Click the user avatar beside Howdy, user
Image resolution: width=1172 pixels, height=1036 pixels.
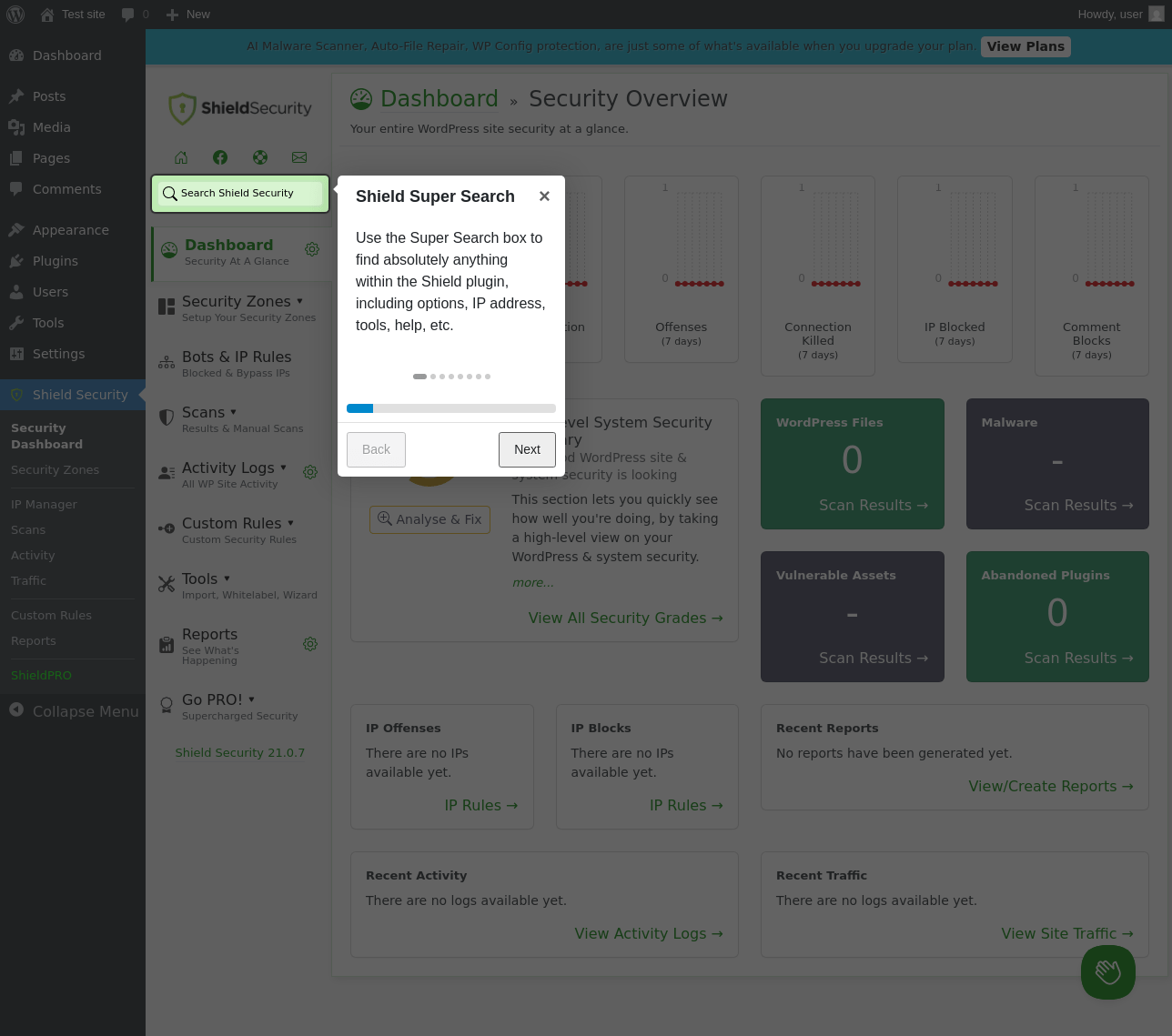click(x=1156, y=15)
